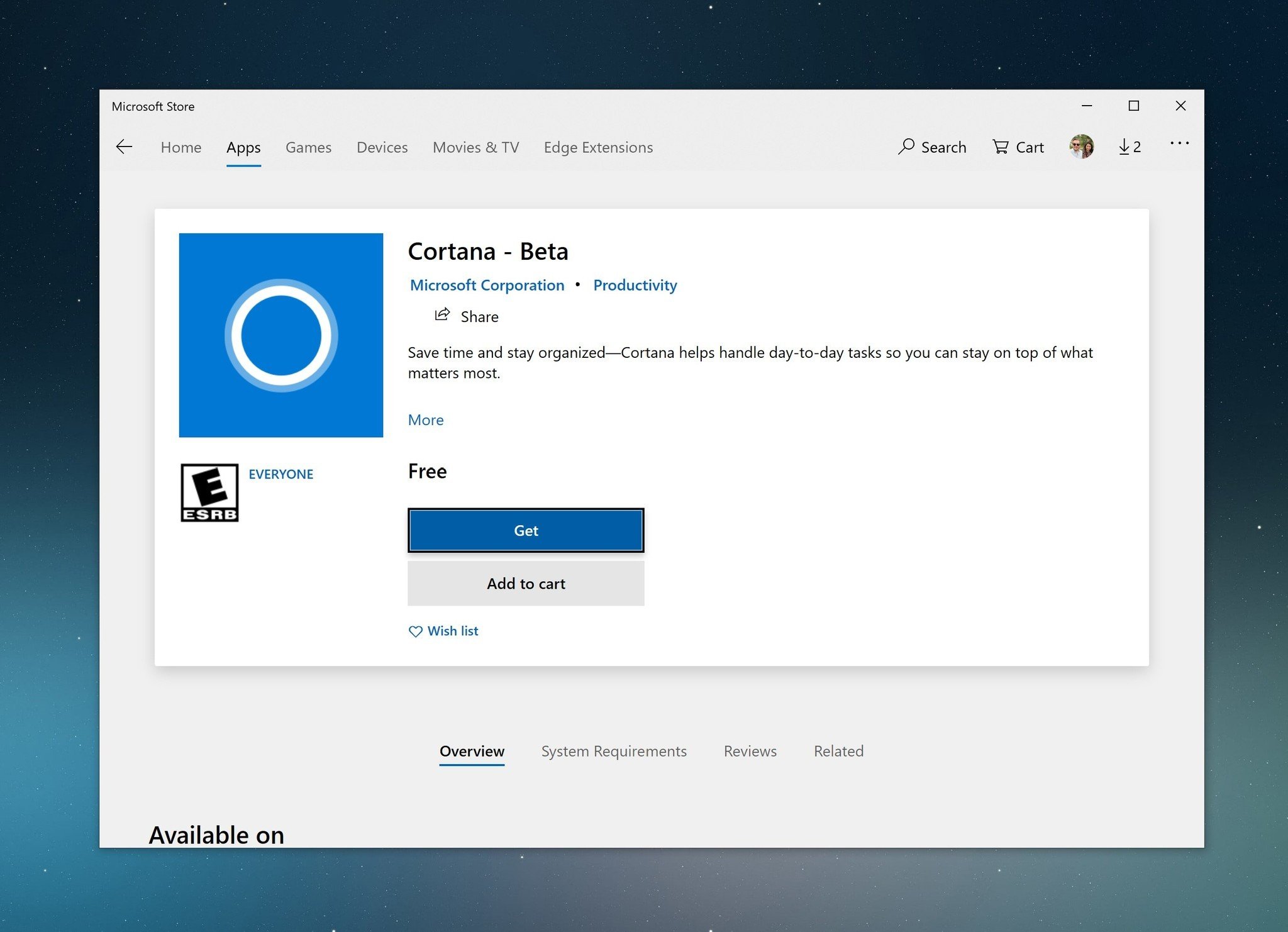Click the Free price label

[x=427, y=471]
